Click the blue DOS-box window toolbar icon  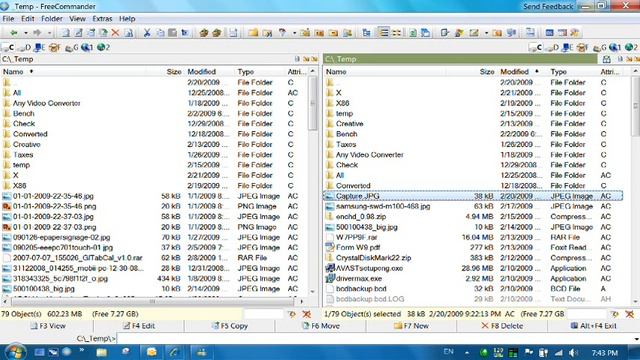click(549, 33)
